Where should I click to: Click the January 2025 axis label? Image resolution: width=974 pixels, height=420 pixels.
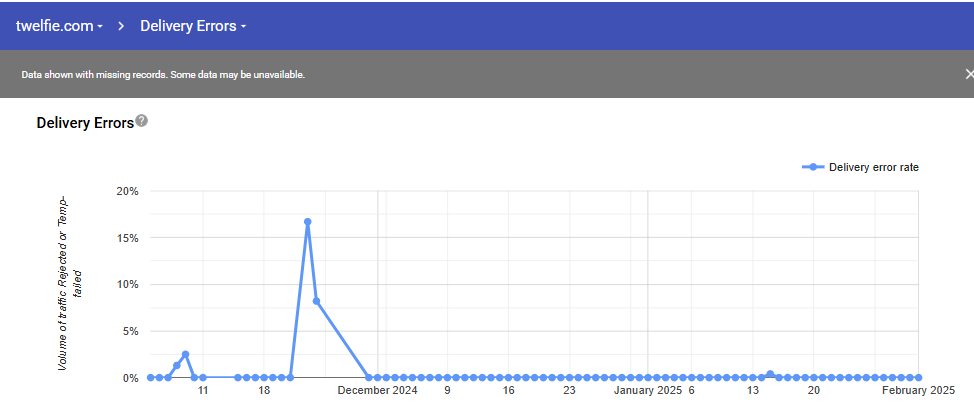pyautogui.click(x=646, y=391)
